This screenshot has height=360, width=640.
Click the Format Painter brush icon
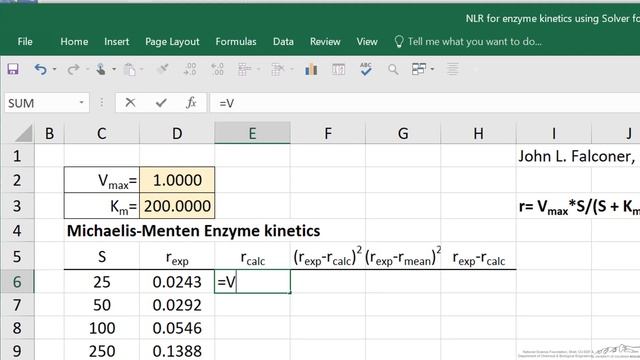[162, 69]
